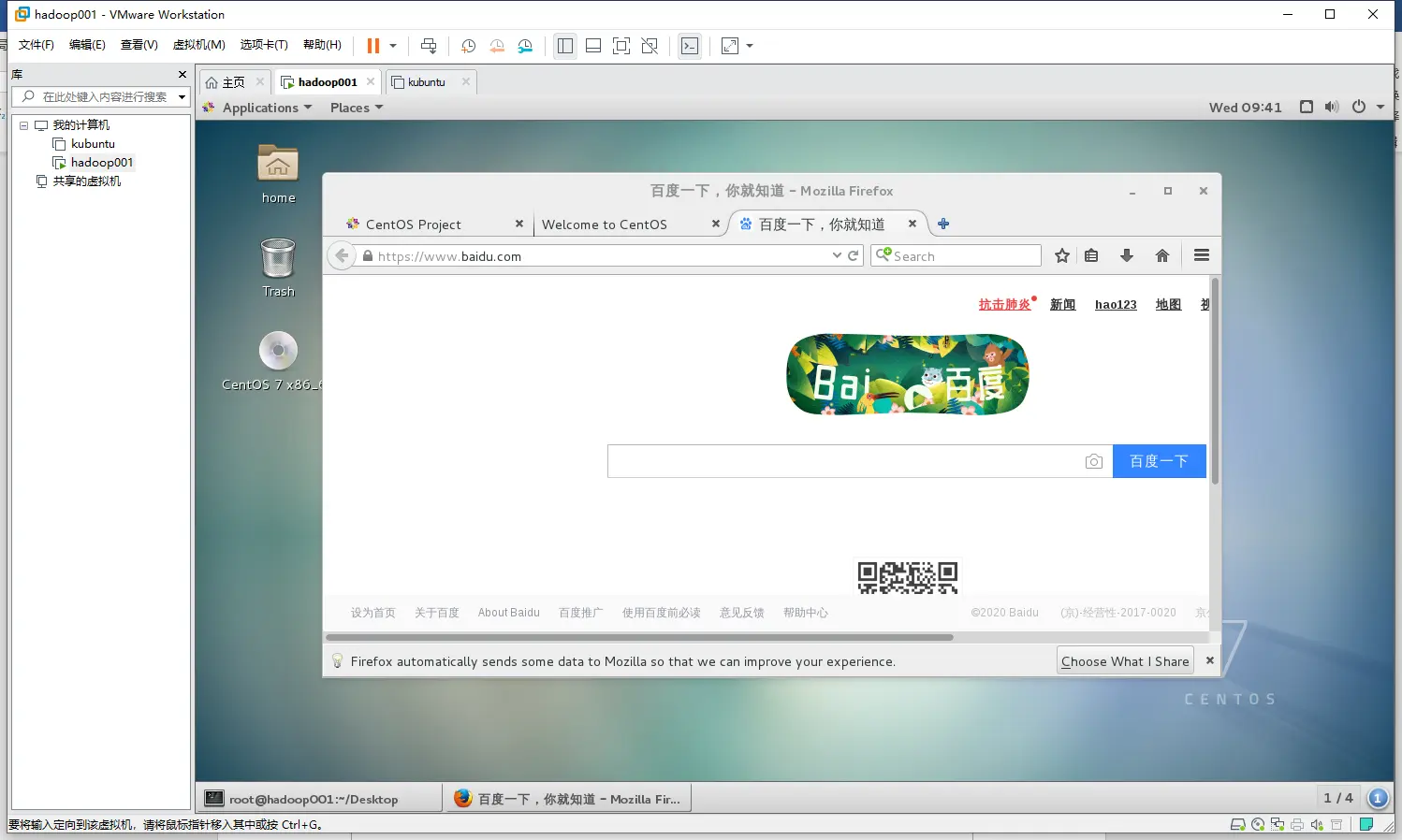Viewport: 1402px width, 840px height.
Task: Open the hao123 link
Action: click(1116, 305)
